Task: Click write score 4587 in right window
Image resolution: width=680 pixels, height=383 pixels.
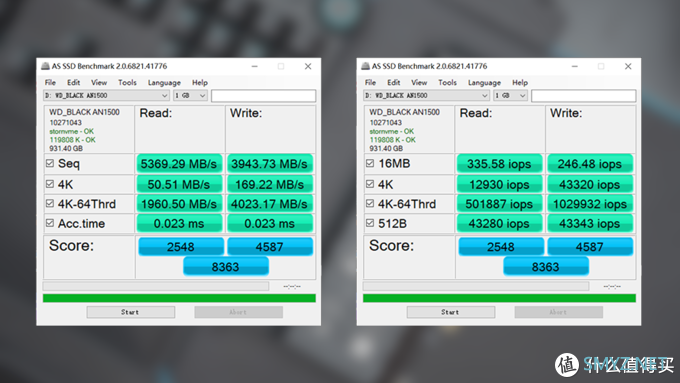Action: click(x=590, y=246)
